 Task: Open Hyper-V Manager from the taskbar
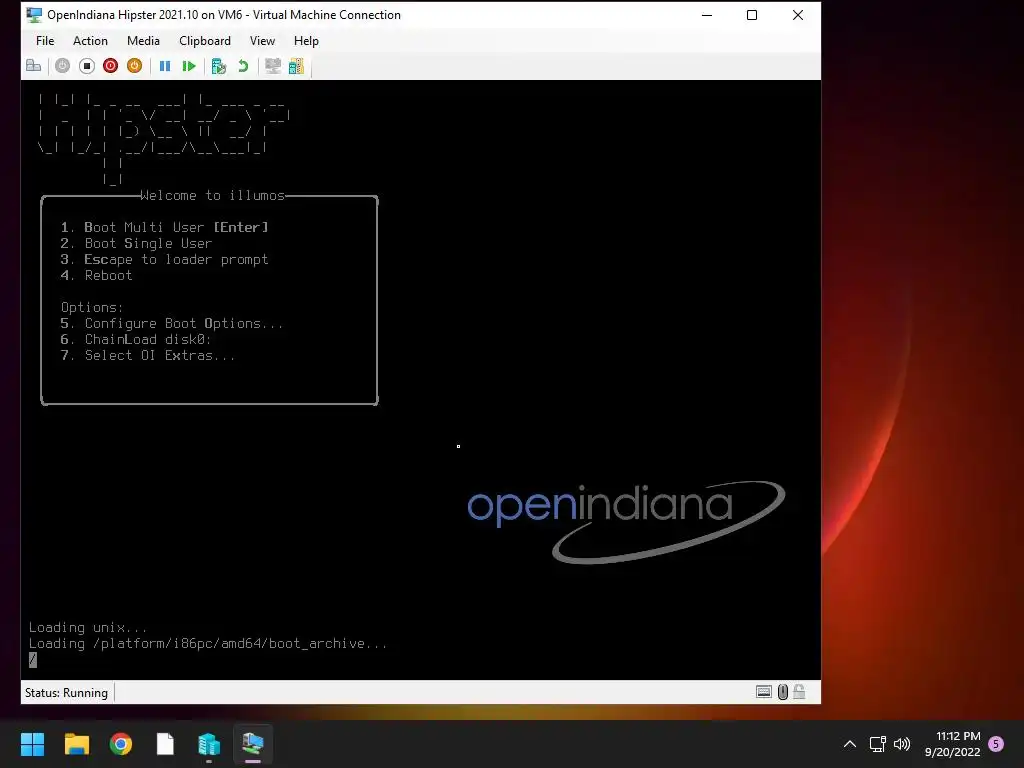pos(209,744)
